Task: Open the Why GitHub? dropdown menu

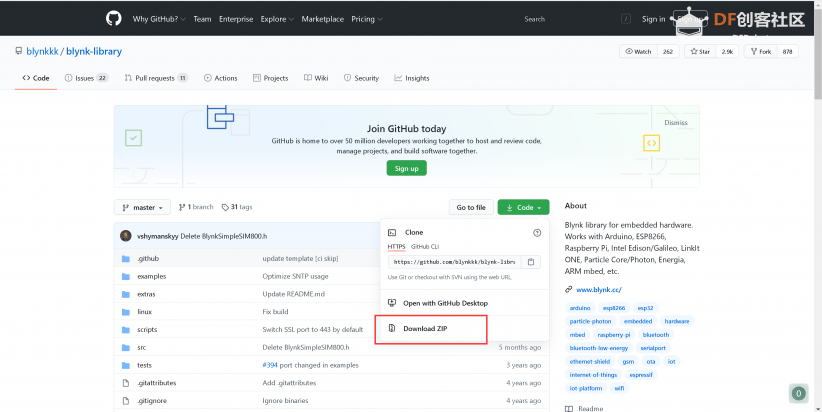Action: click(159, 19)
